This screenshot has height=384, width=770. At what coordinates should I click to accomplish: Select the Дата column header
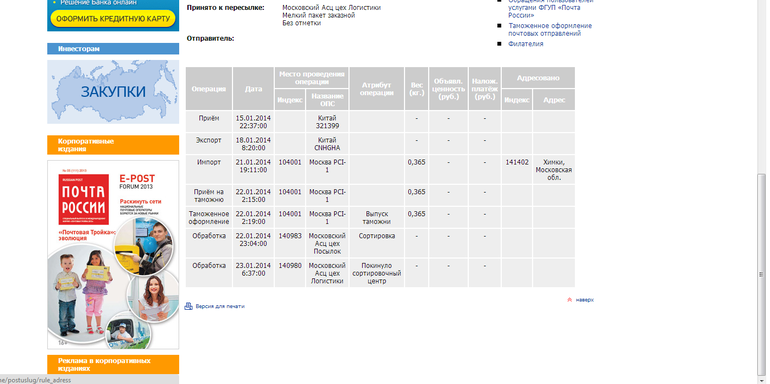(253, 89)
